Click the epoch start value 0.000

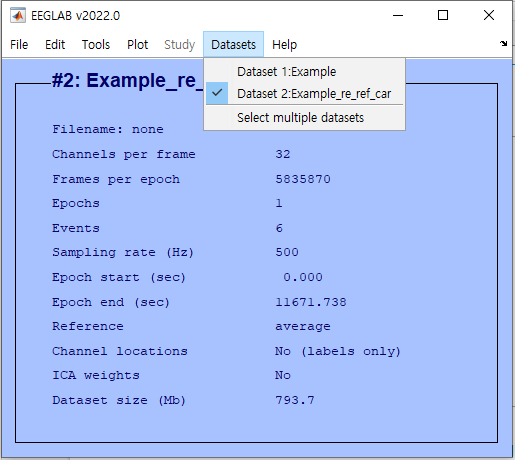[x=303, y=277]
